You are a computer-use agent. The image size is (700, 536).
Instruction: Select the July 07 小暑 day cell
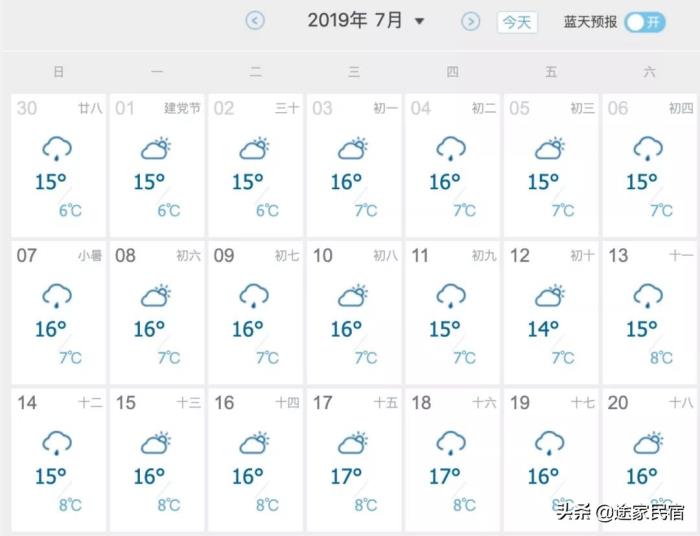[58, 310]
